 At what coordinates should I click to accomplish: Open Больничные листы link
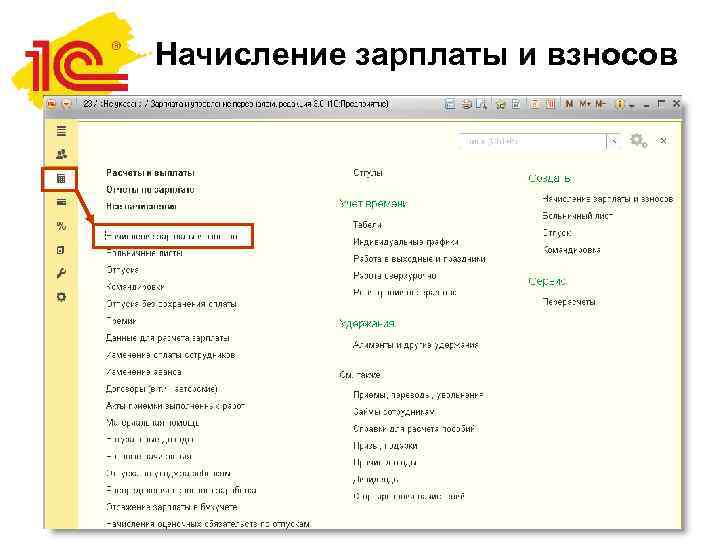(144, 253)
